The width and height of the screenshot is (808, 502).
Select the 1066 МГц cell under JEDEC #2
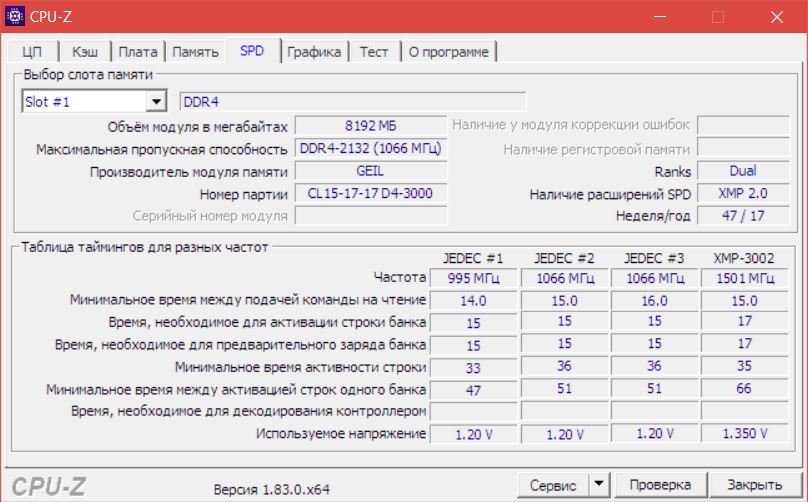point(565,278)
